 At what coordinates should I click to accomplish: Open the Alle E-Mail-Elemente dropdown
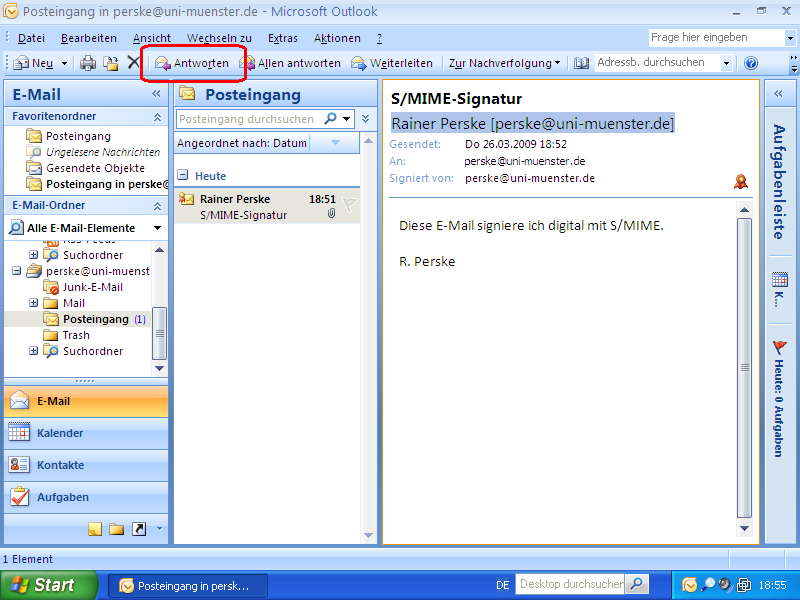157,228
